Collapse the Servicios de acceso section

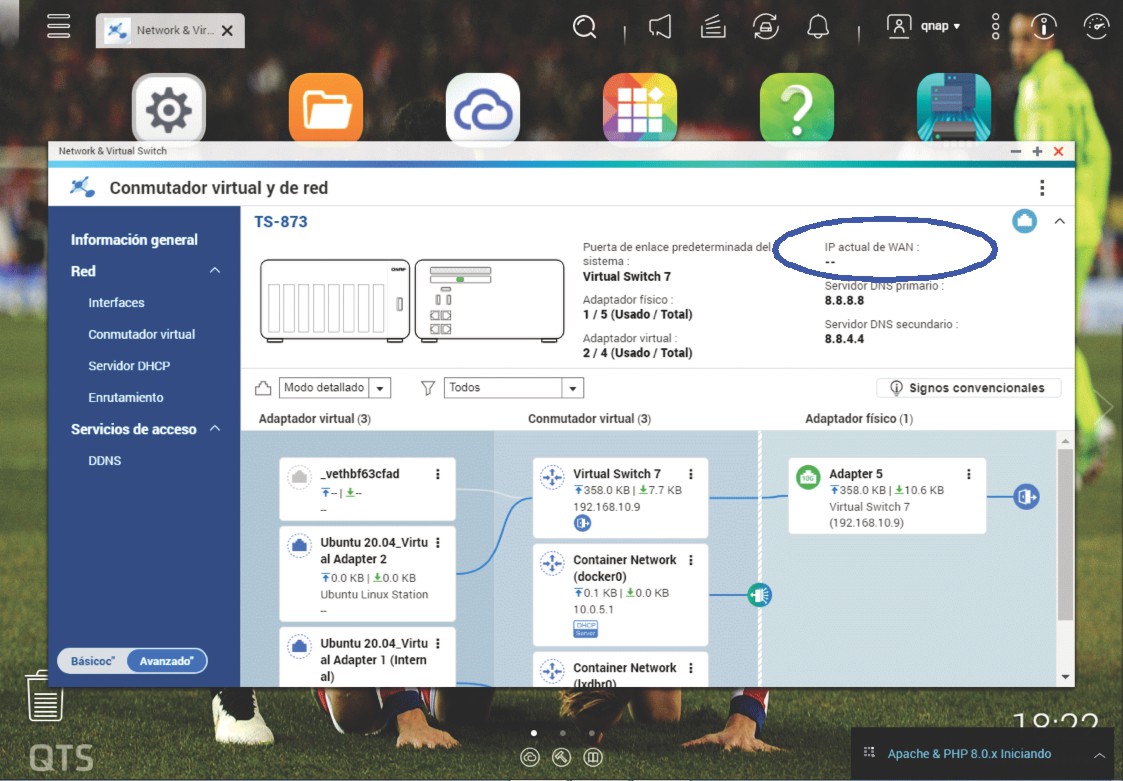coord(214,429)
